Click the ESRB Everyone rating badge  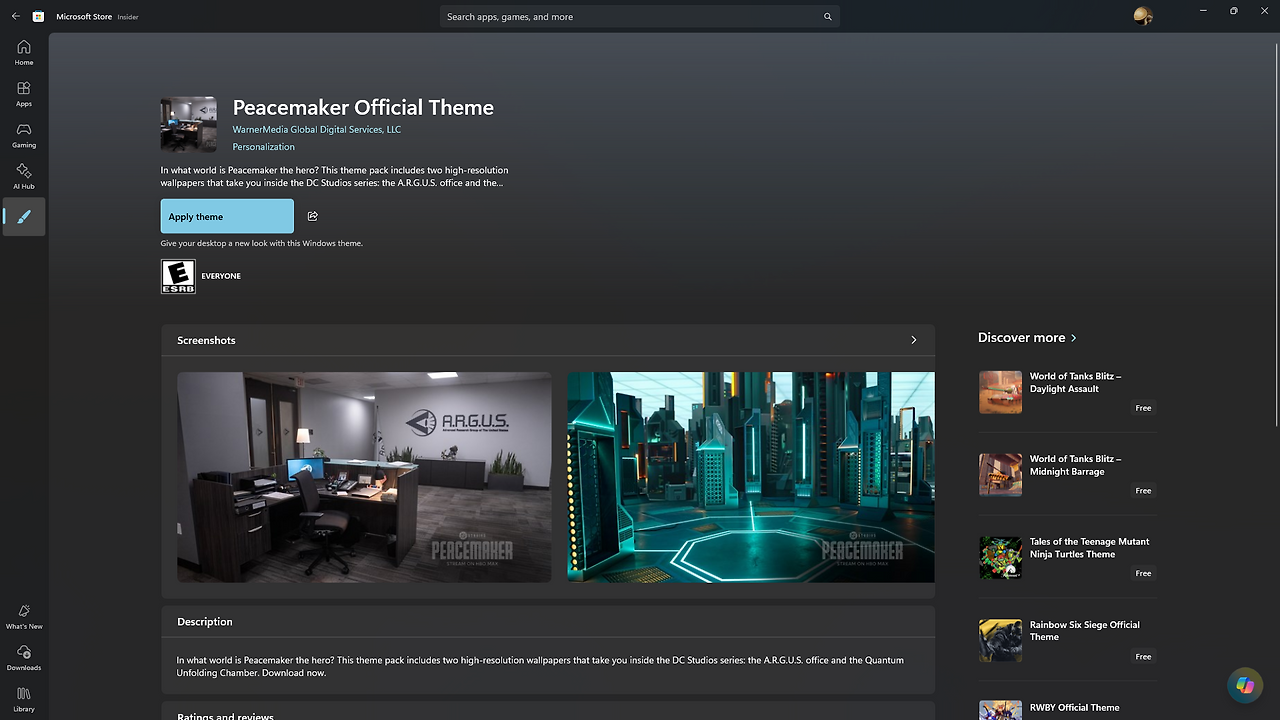click(178, 276)
